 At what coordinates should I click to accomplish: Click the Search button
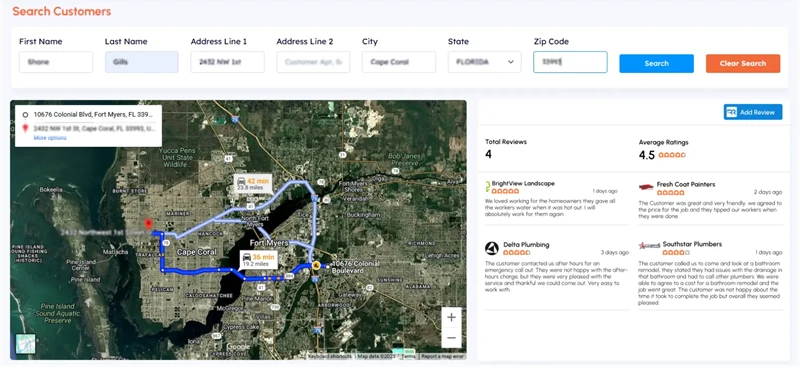click(656, 63)
